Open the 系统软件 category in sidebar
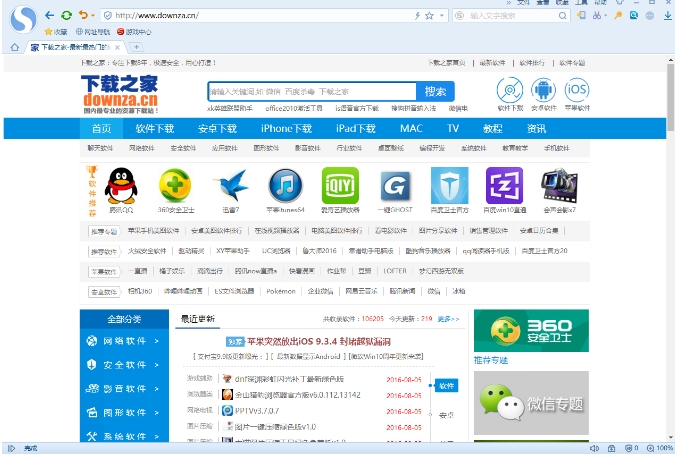The image size is (675, 454). click(124, 435)
